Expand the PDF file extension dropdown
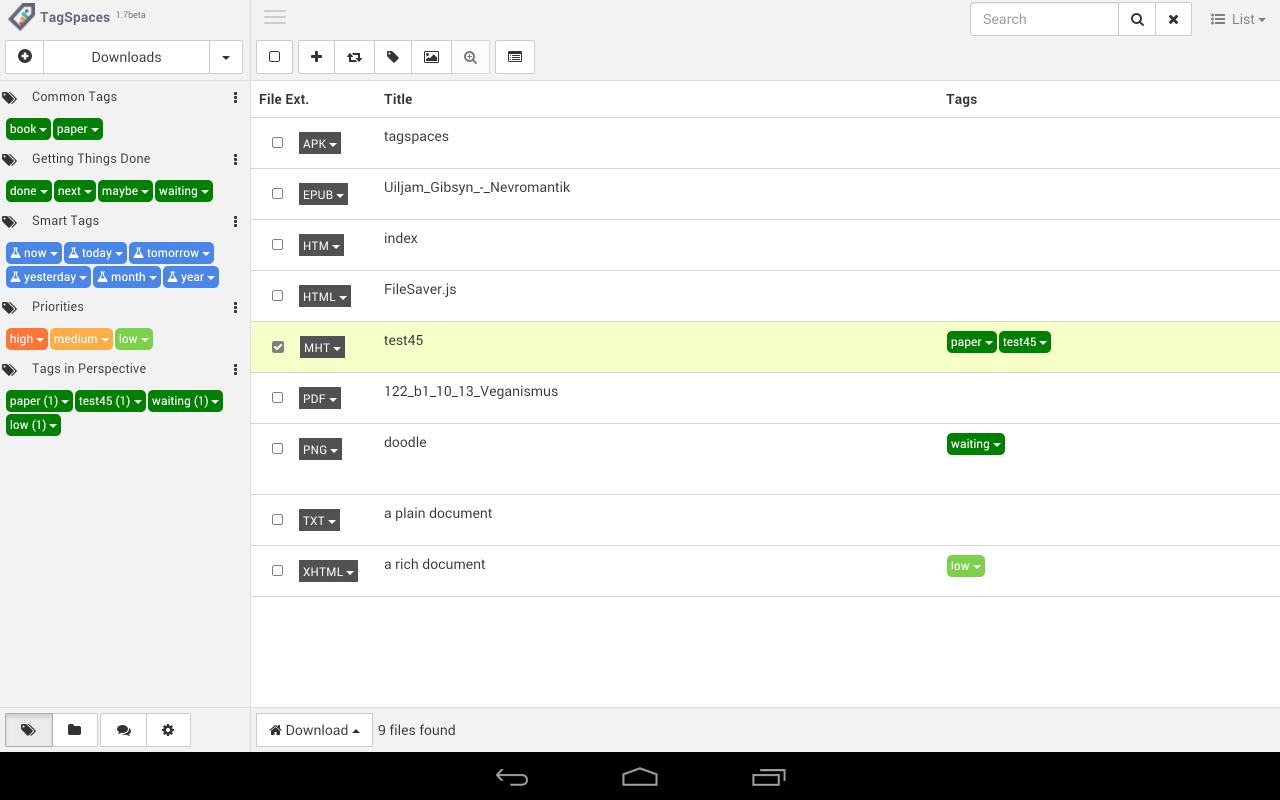Viewport: 1280px width, 800px height. (x=320, y=398)
